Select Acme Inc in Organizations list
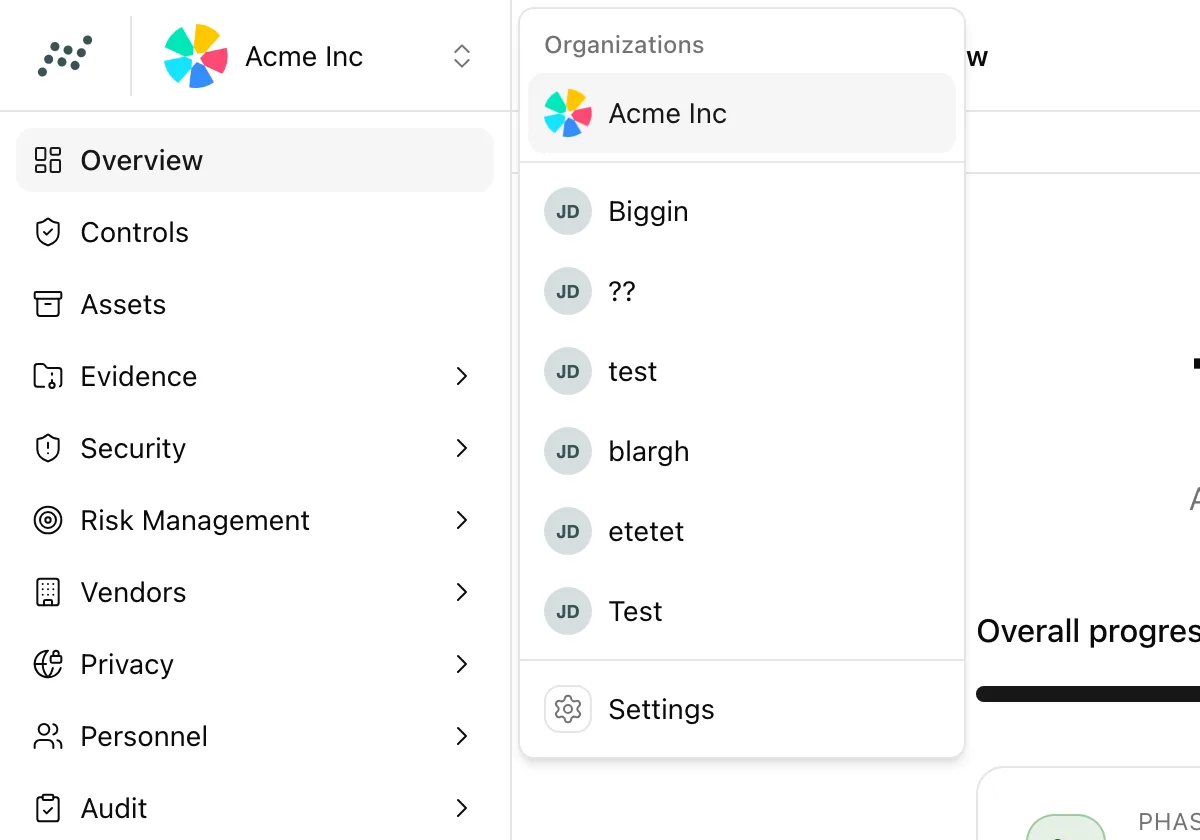 742,113
